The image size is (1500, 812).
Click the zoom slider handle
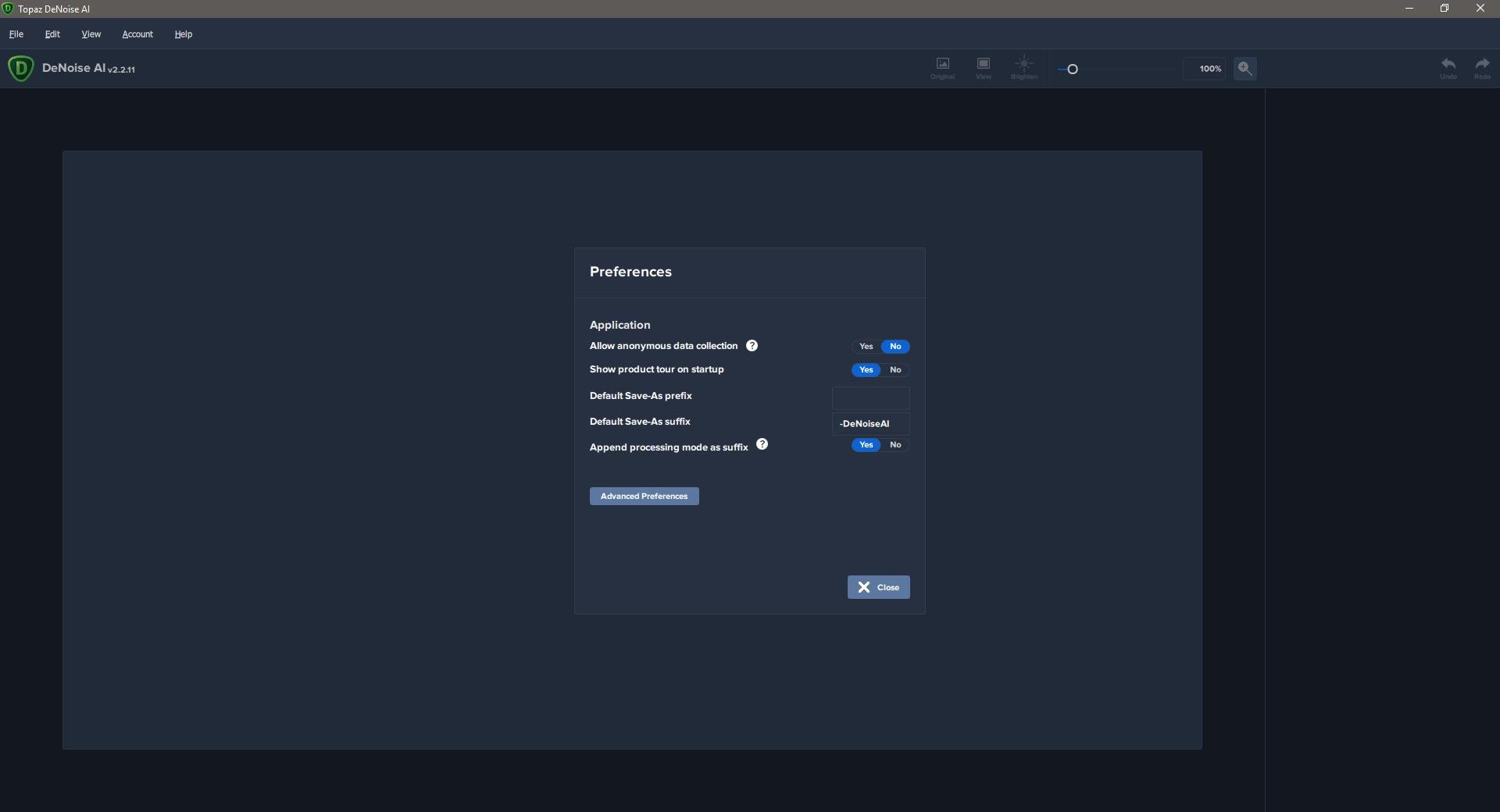[x=1073, y=69]
